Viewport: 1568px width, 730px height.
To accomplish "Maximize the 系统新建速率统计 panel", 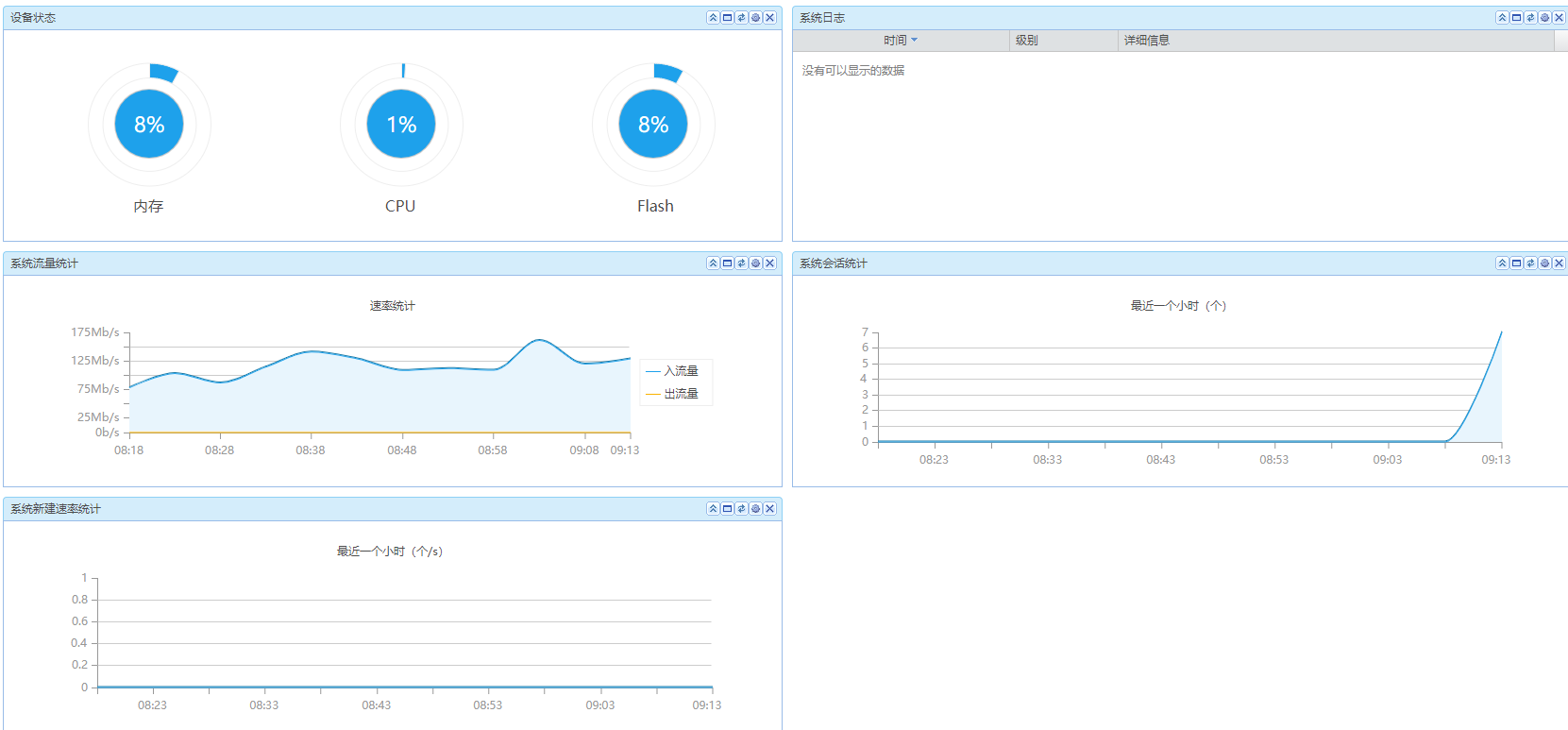I will [x=727, y=509].
